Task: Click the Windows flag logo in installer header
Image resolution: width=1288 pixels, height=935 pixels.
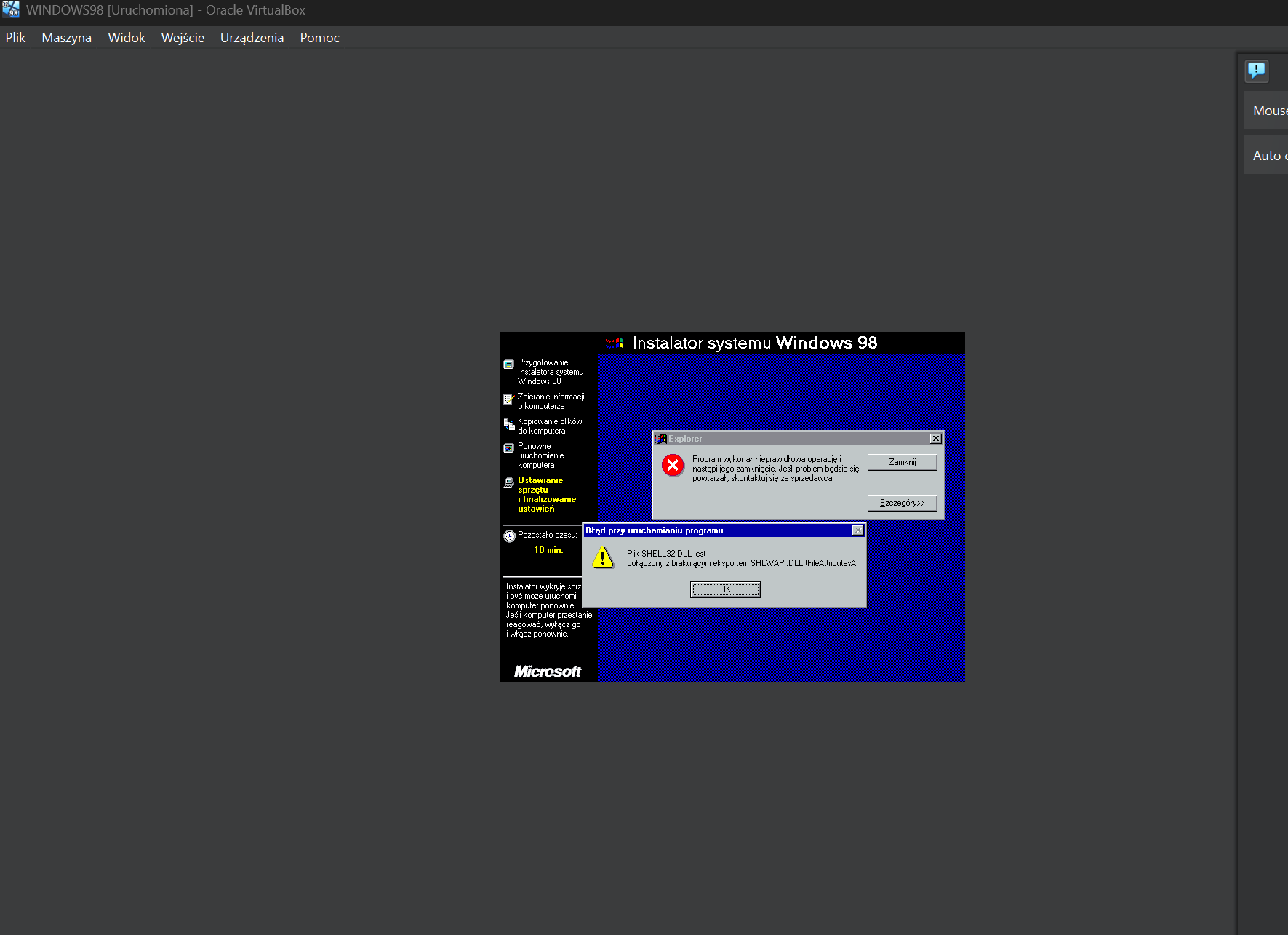Action: click(615, 343)
